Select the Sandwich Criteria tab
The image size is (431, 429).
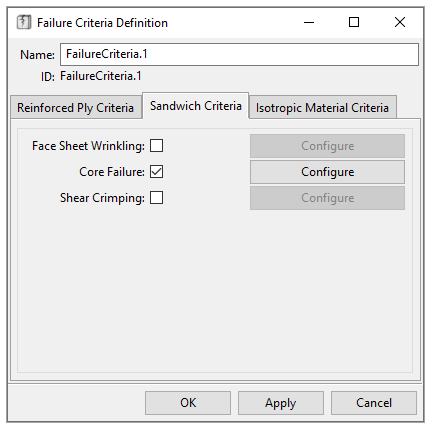pos(196,106)
